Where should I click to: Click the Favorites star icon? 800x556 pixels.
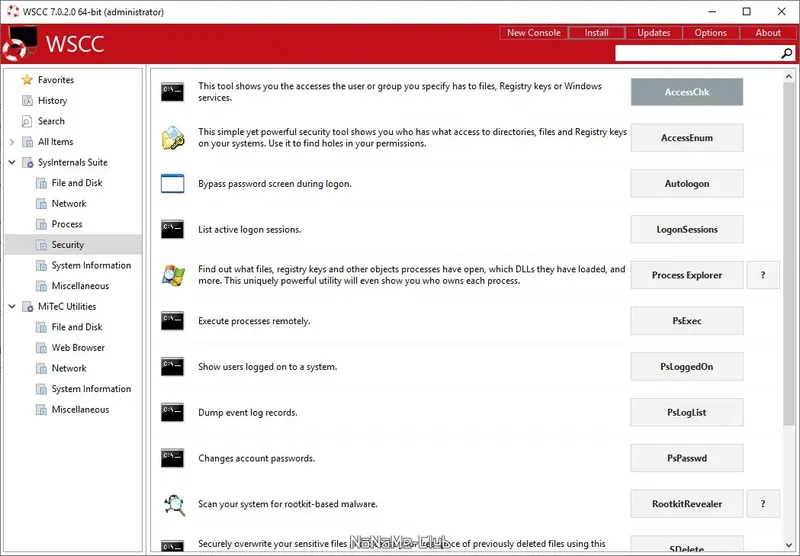point(27,80)
